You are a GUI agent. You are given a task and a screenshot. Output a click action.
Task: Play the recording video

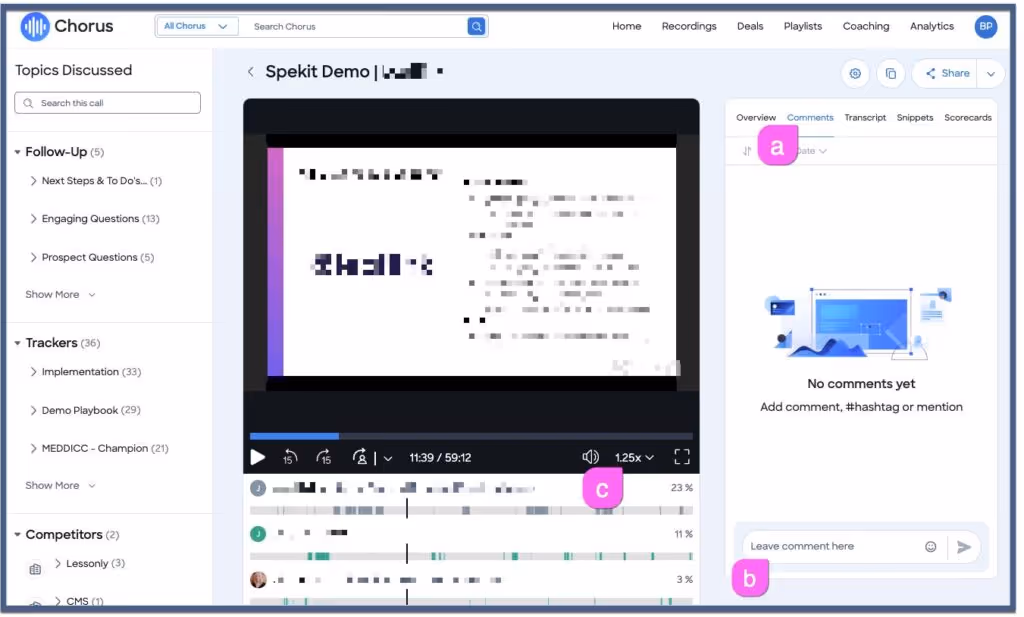258,458
